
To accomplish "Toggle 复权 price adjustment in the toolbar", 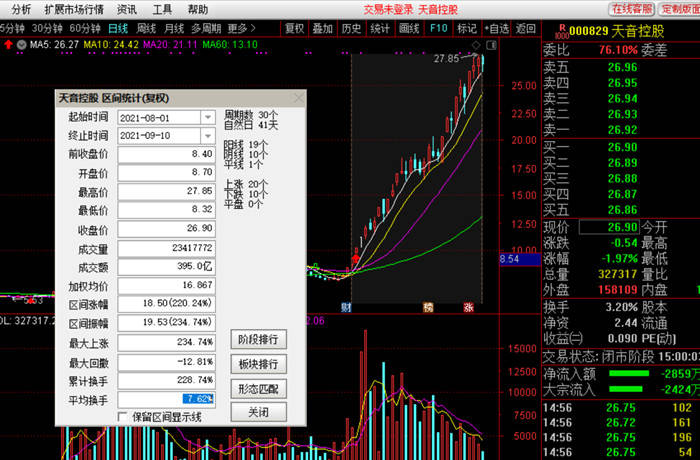I will point(295,29).
